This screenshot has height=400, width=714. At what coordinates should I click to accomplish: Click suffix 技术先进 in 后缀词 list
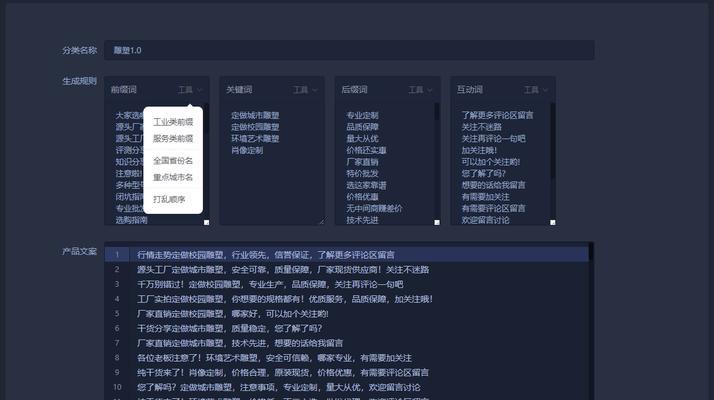coord(362,220)
